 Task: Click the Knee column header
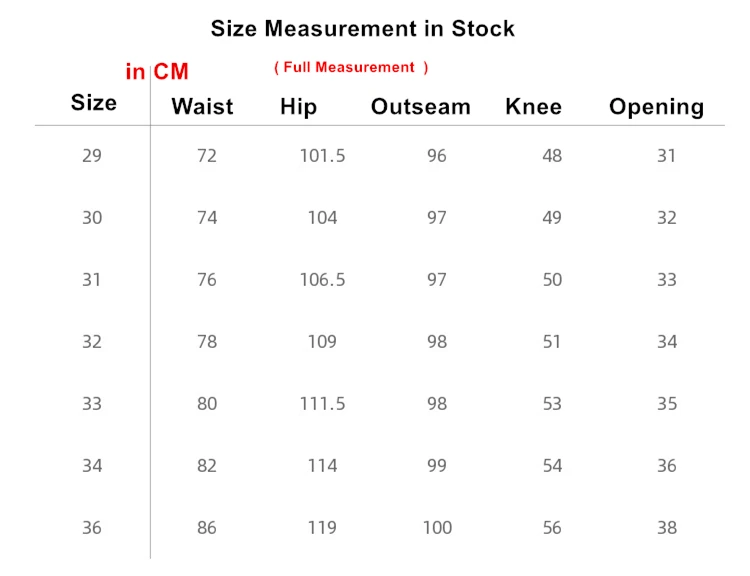point(533,107)
